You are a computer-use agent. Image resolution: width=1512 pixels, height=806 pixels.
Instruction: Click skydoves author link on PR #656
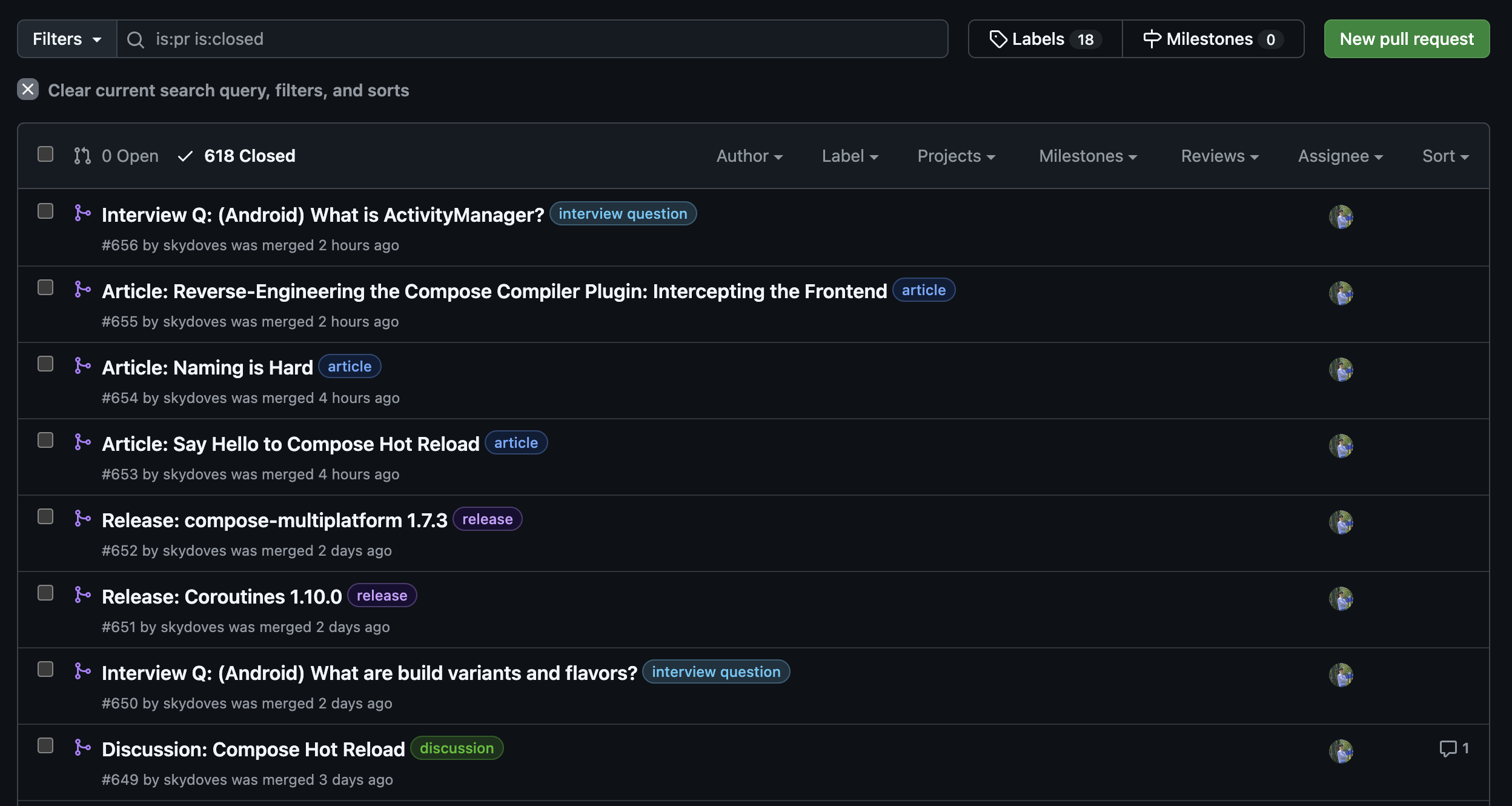pyautogui.click(x=195, y=245)
